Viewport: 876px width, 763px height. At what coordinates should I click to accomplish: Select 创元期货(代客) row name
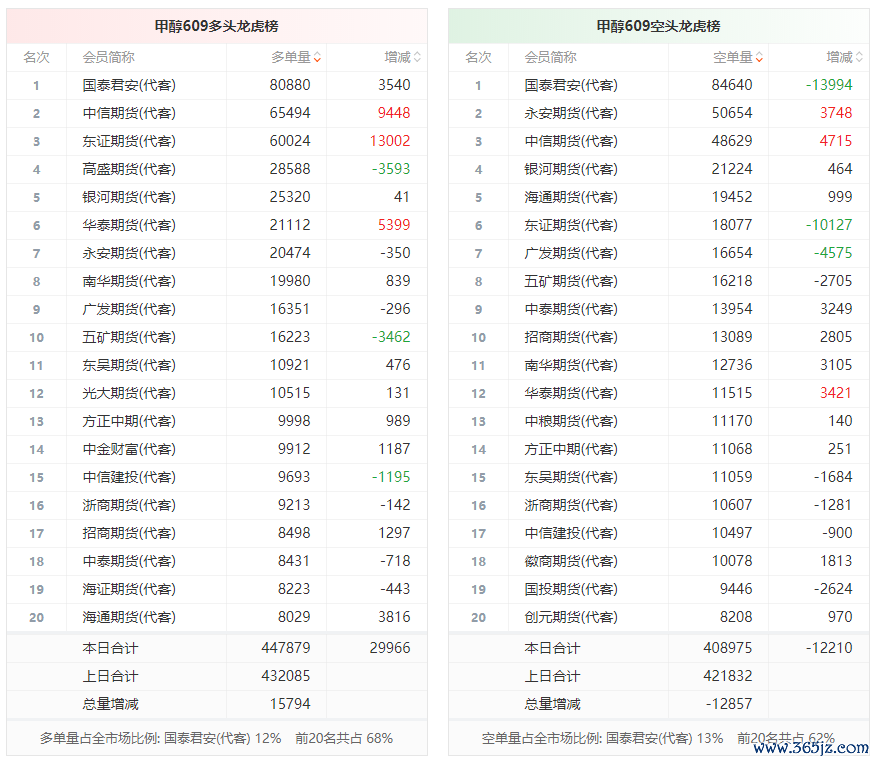[571, 617]
